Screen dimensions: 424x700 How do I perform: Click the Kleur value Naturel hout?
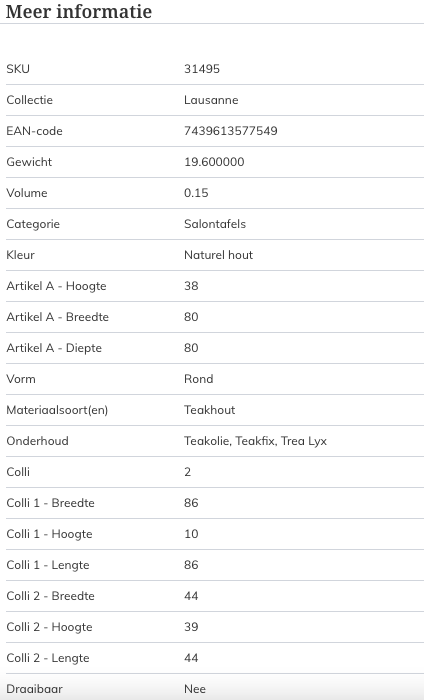[219, 255]
